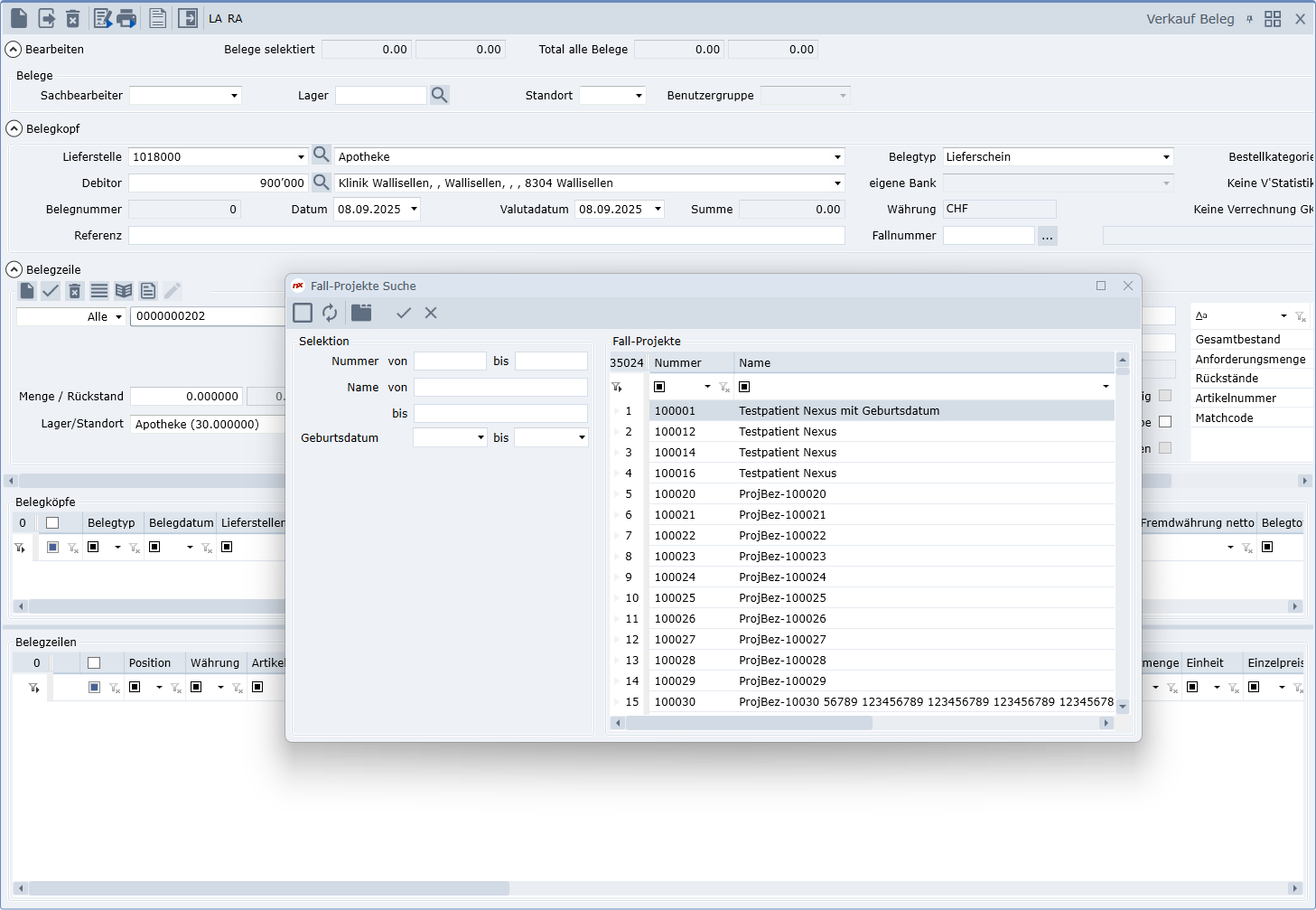The width and height of the screenshot is (1316, 910).
Task: Click the search icon next to Lieferstelle
Action: point(321,155)
